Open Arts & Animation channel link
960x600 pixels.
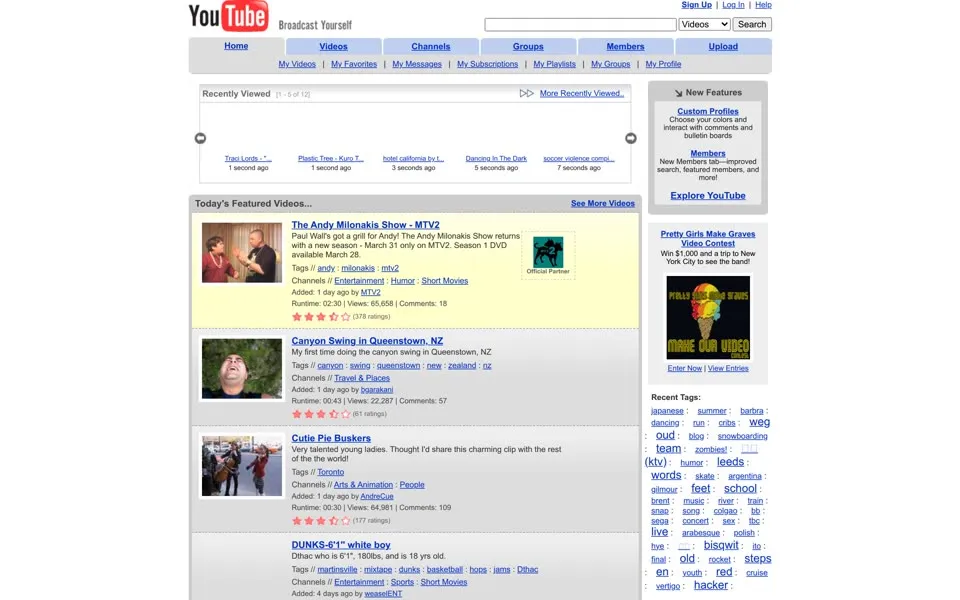tap(364, 485)
